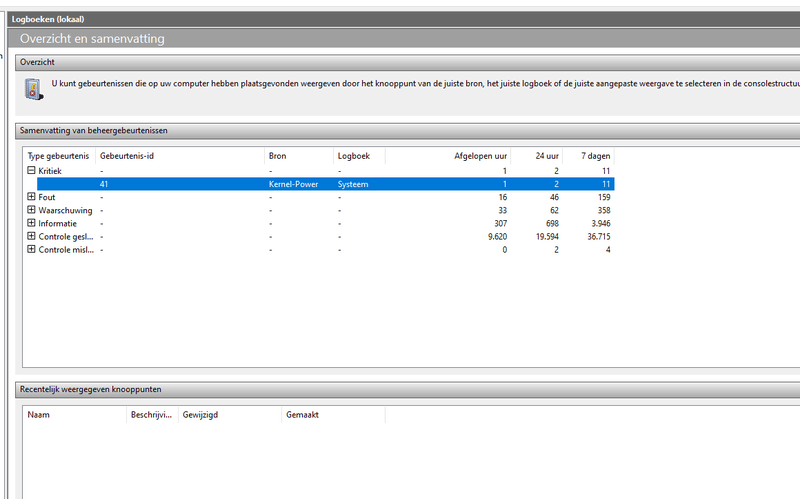Screen dimensions: 800x499
Task: Select the Kernel-Power event 41 row
Action: click(x=326, y=184)
